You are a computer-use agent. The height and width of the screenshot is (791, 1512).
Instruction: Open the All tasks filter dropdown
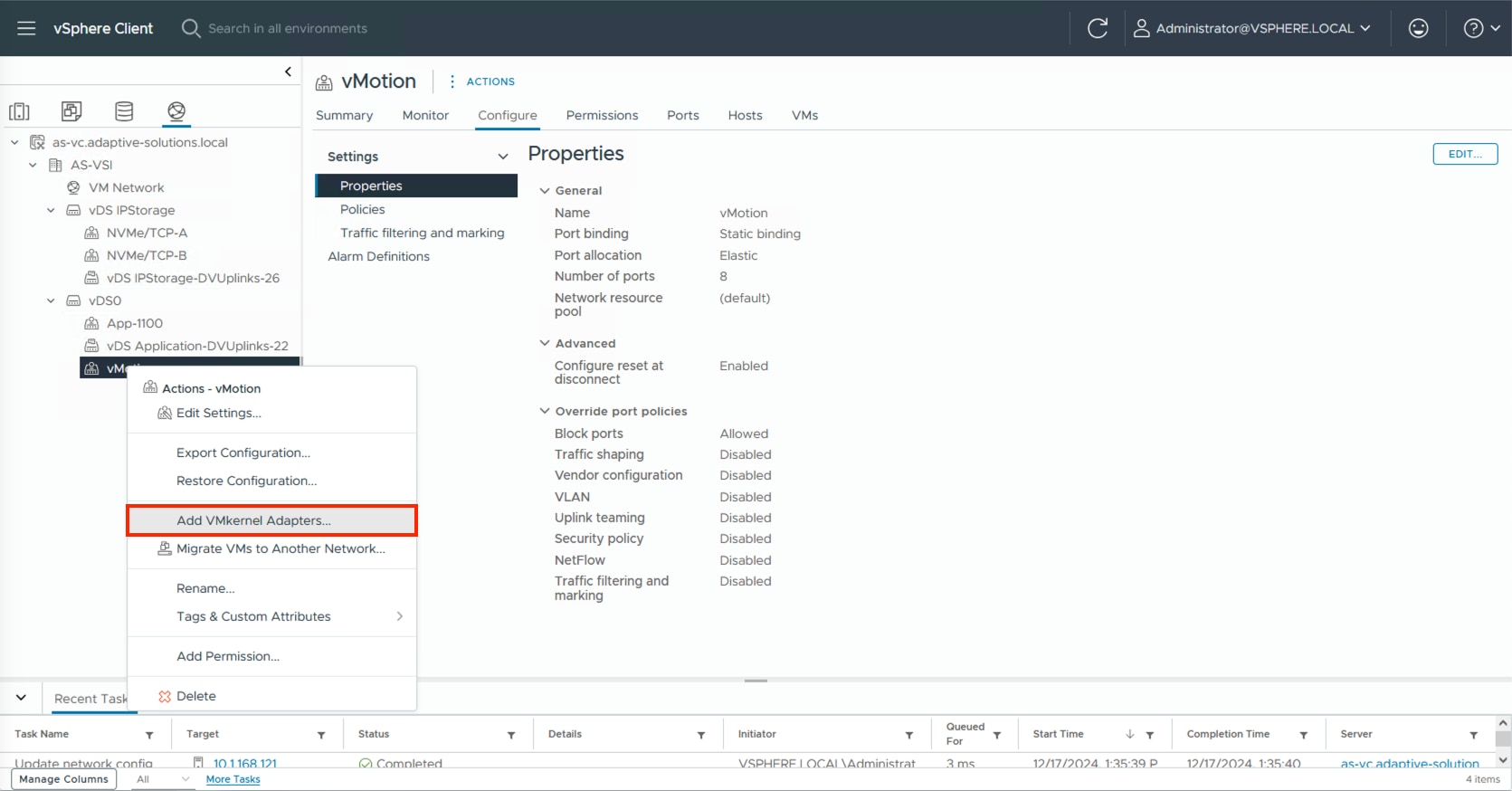click(x=163, y=779)
